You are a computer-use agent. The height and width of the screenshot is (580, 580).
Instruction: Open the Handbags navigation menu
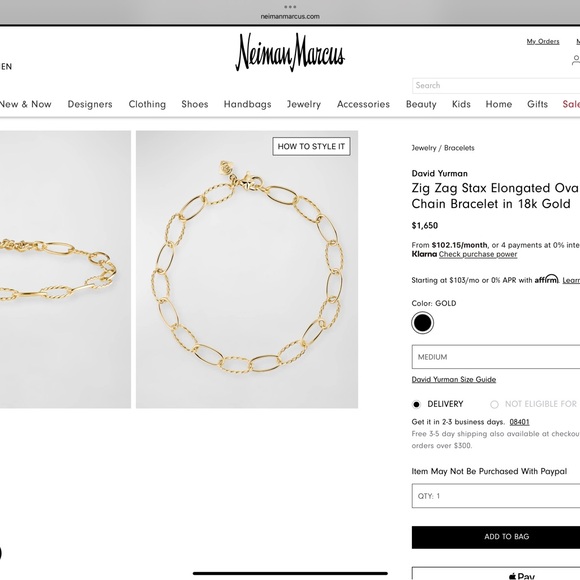coord(247,104)
